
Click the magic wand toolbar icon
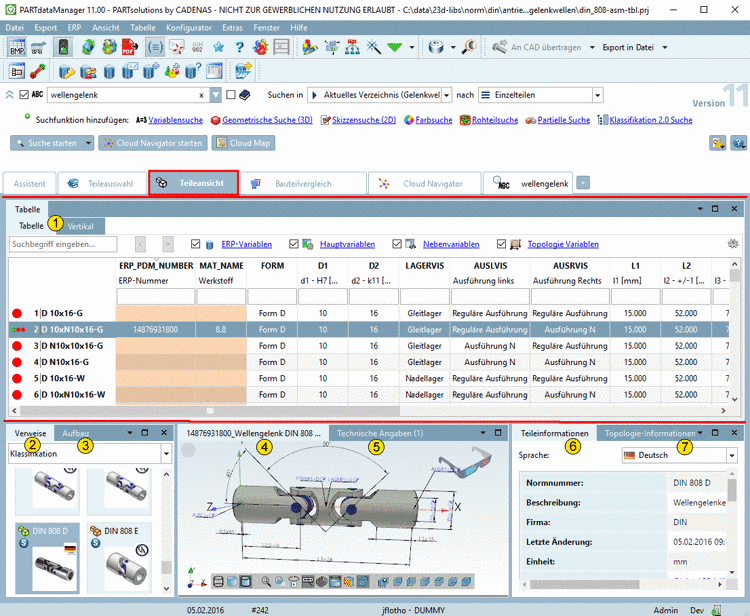pyautogui.click(x=374, y=47)
